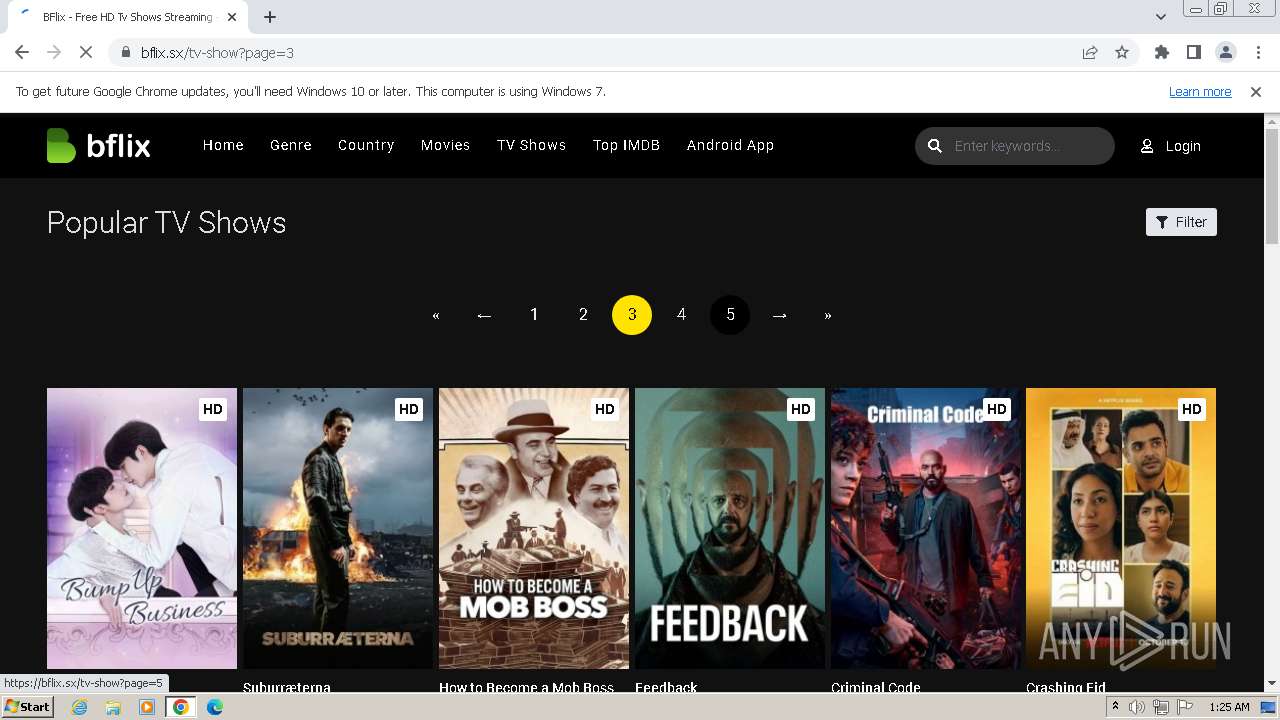Jump to first page with « button
Screen dimensions: 1280x720
click(436, 315)
